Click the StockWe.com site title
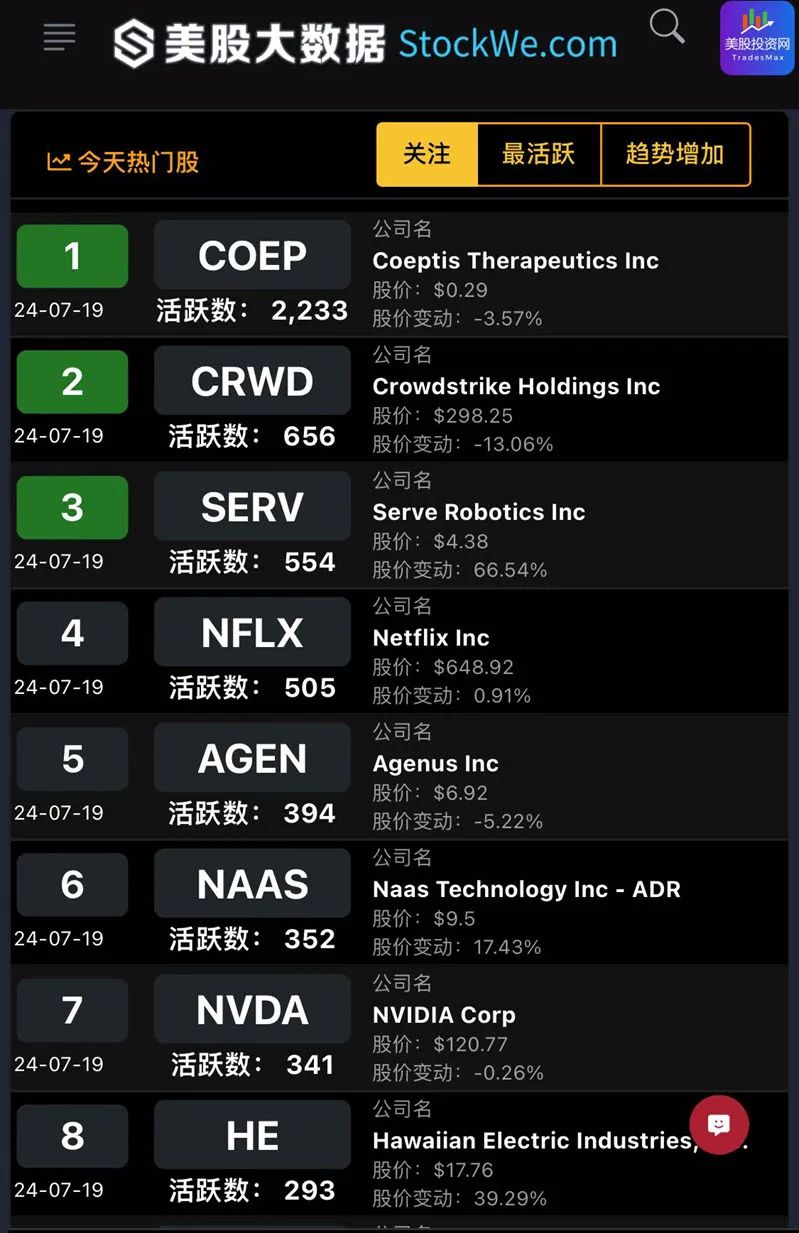The height and width of the screenshot is (1233, 799). (x=507, y=44)
